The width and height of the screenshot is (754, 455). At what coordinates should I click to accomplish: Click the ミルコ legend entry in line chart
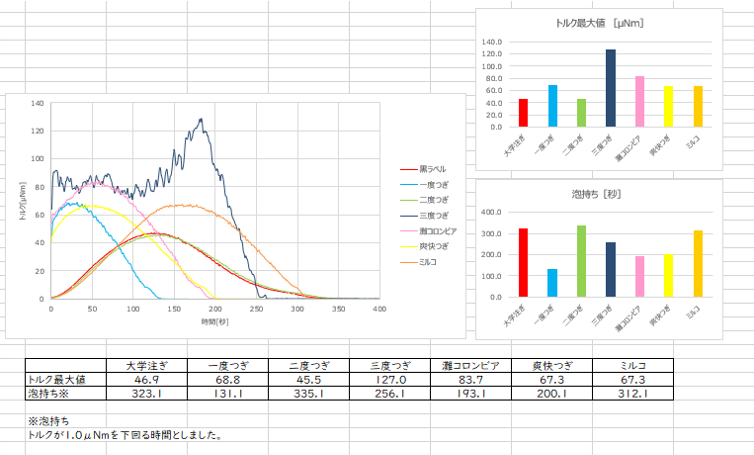428,260
